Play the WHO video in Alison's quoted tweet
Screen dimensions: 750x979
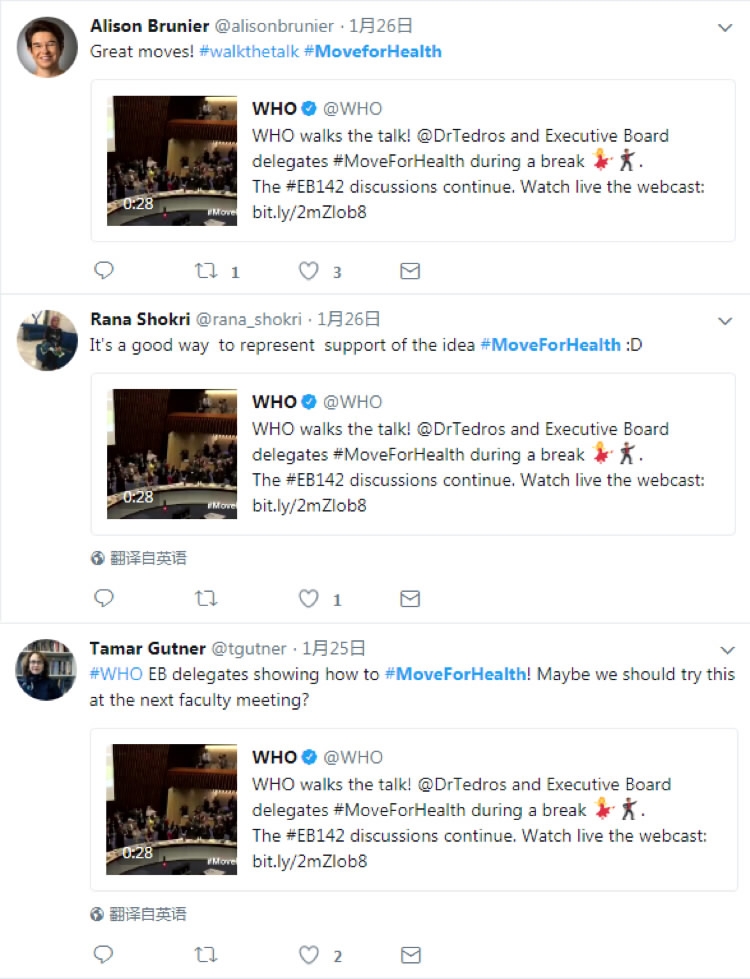tap(172, 160)
